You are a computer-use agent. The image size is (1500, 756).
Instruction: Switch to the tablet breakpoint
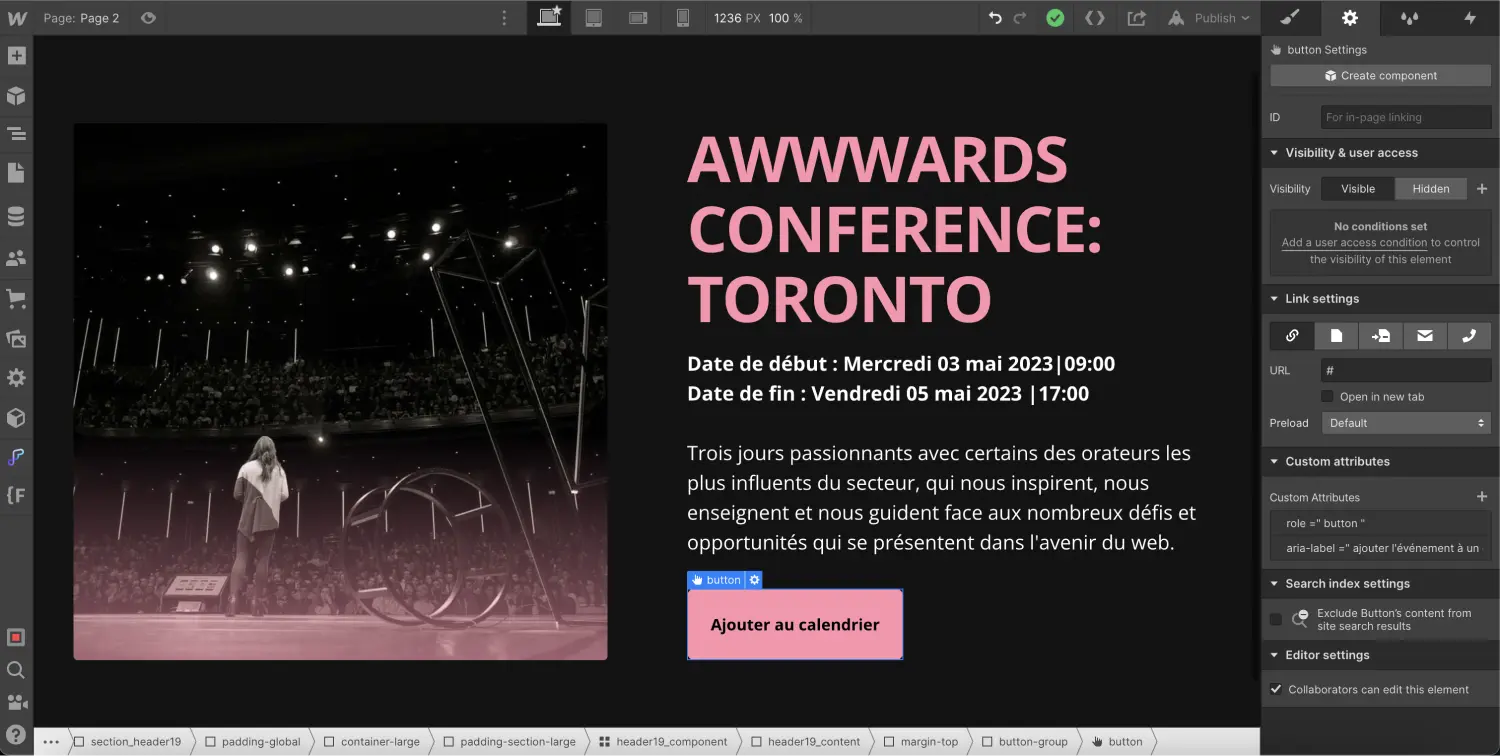[594, 17]
